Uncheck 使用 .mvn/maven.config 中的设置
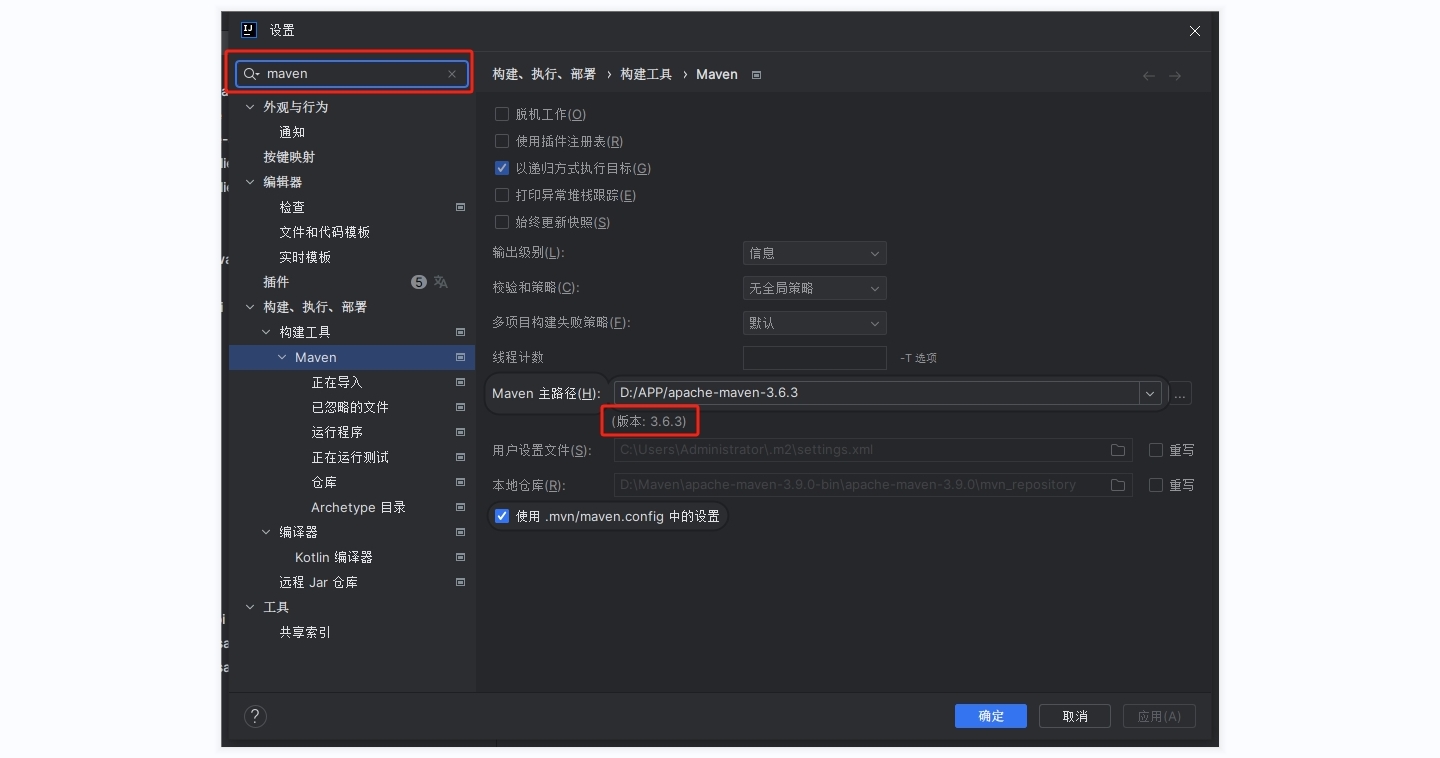Screen dimensions: 1440x758 click(502, 517)
